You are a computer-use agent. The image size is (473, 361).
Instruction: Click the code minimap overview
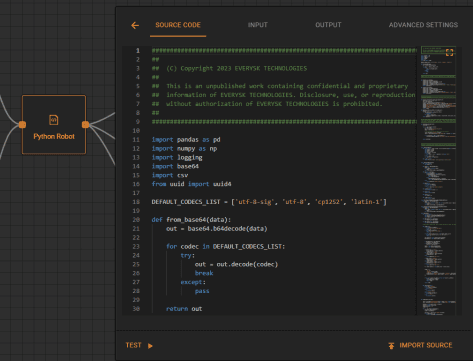coord(438,181)
